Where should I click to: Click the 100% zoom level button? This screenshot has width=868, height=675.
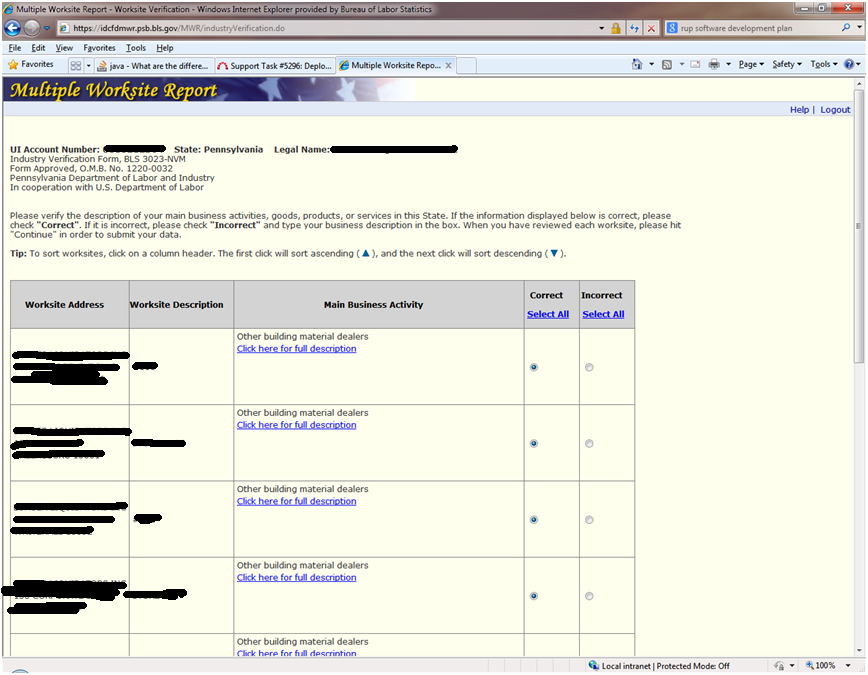tap(821, 665)
